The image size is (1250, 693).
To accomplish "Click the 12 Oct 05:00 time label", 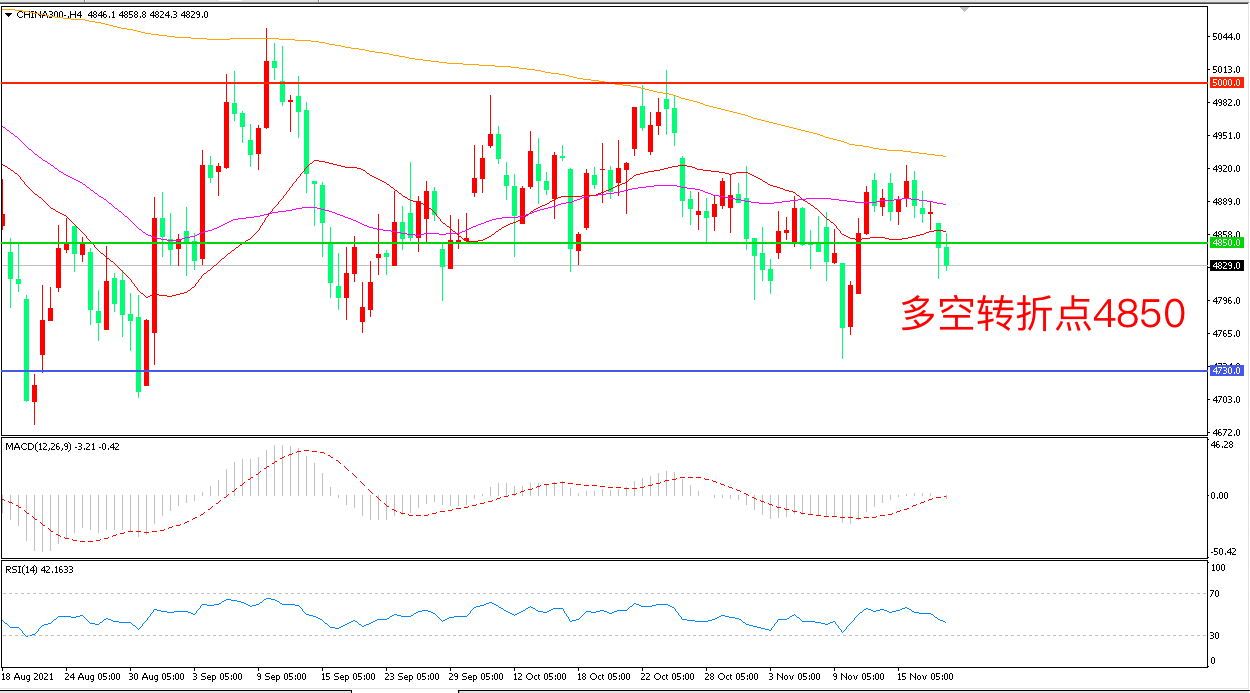I will tap(541, 677).
